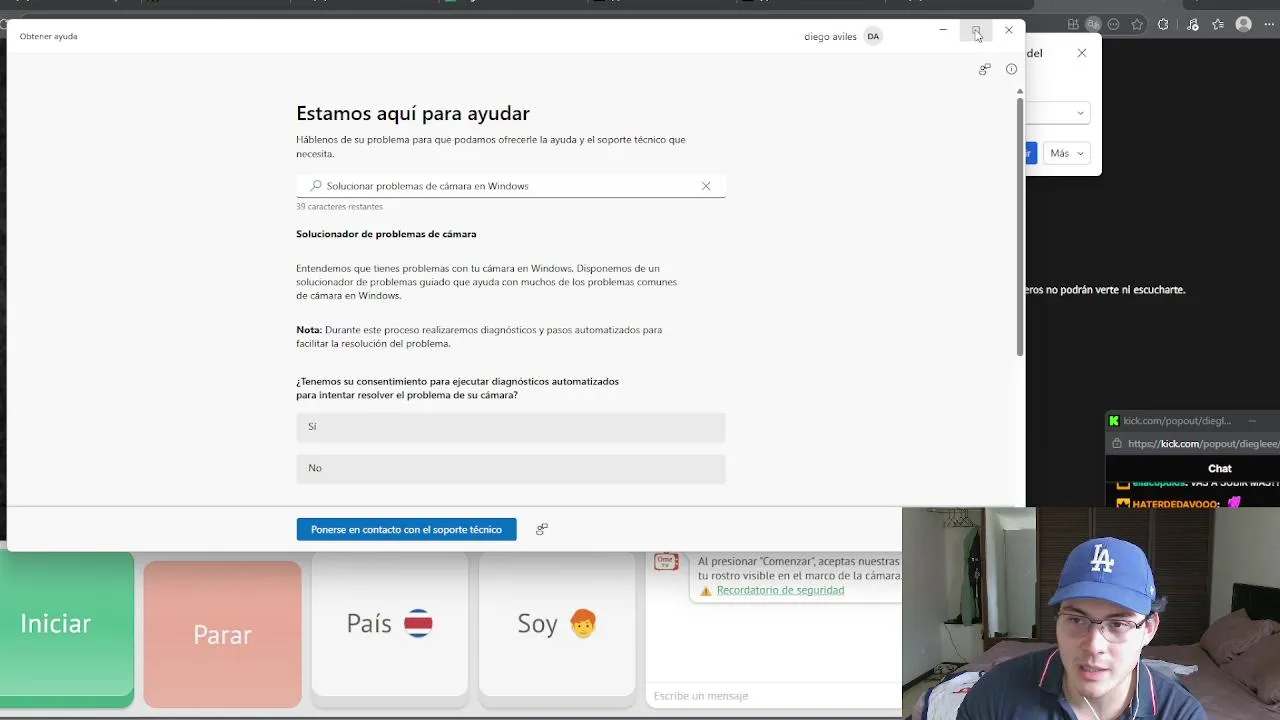
Task: Click the face emoji in Soy
Action: (583, 624)
